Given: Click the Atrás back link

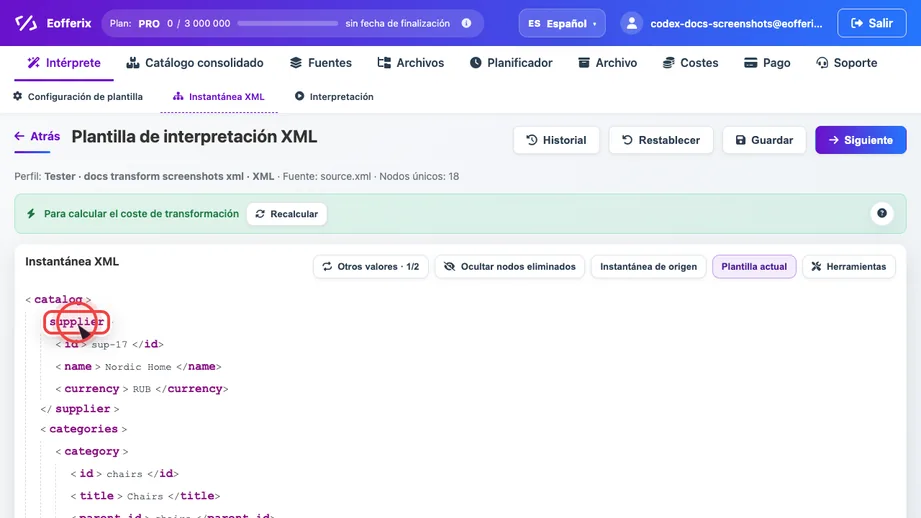Looking at the screenshot, I should pos(37,136).
